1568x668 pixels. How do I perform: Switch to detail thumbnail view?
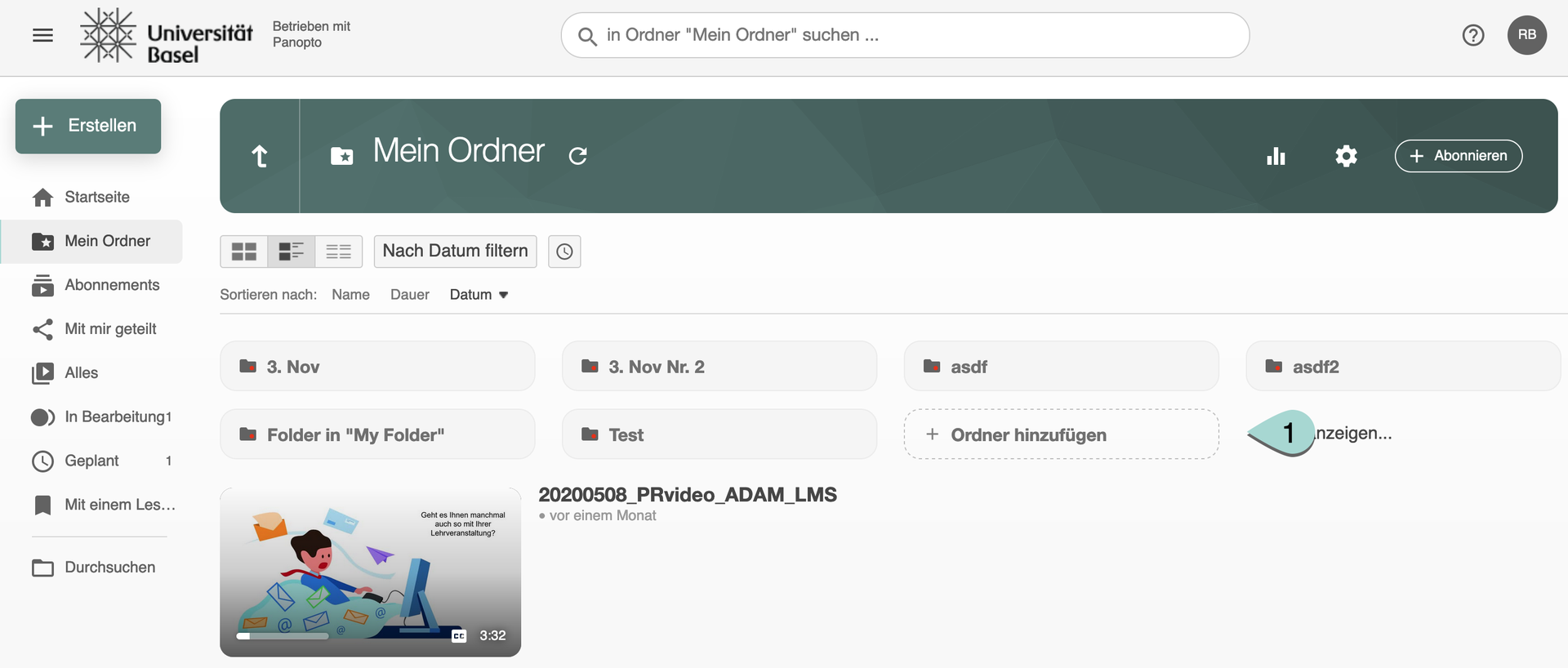tap(291, 252)
